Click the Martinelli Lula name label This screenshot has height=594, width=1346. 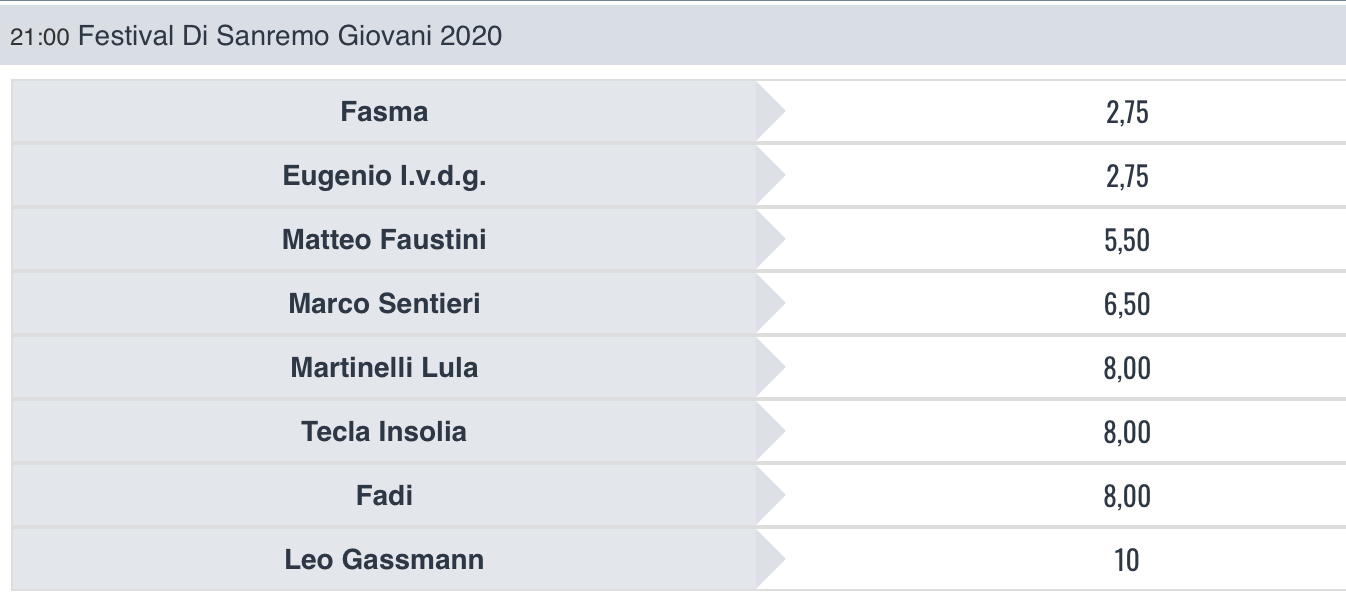point(384,368)
